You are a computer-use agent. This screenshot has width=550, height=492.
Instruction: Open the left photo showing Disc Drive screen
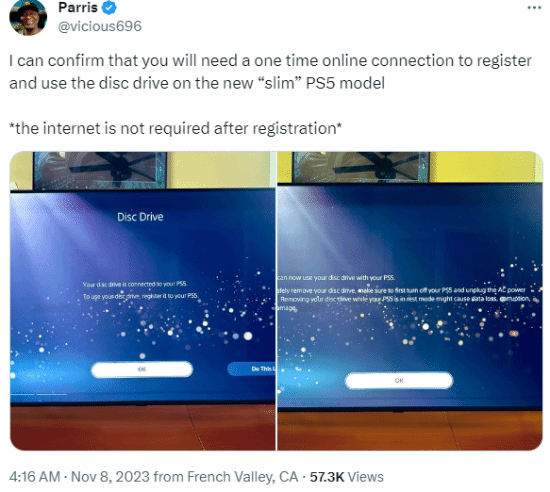click(x=143, y=301)
